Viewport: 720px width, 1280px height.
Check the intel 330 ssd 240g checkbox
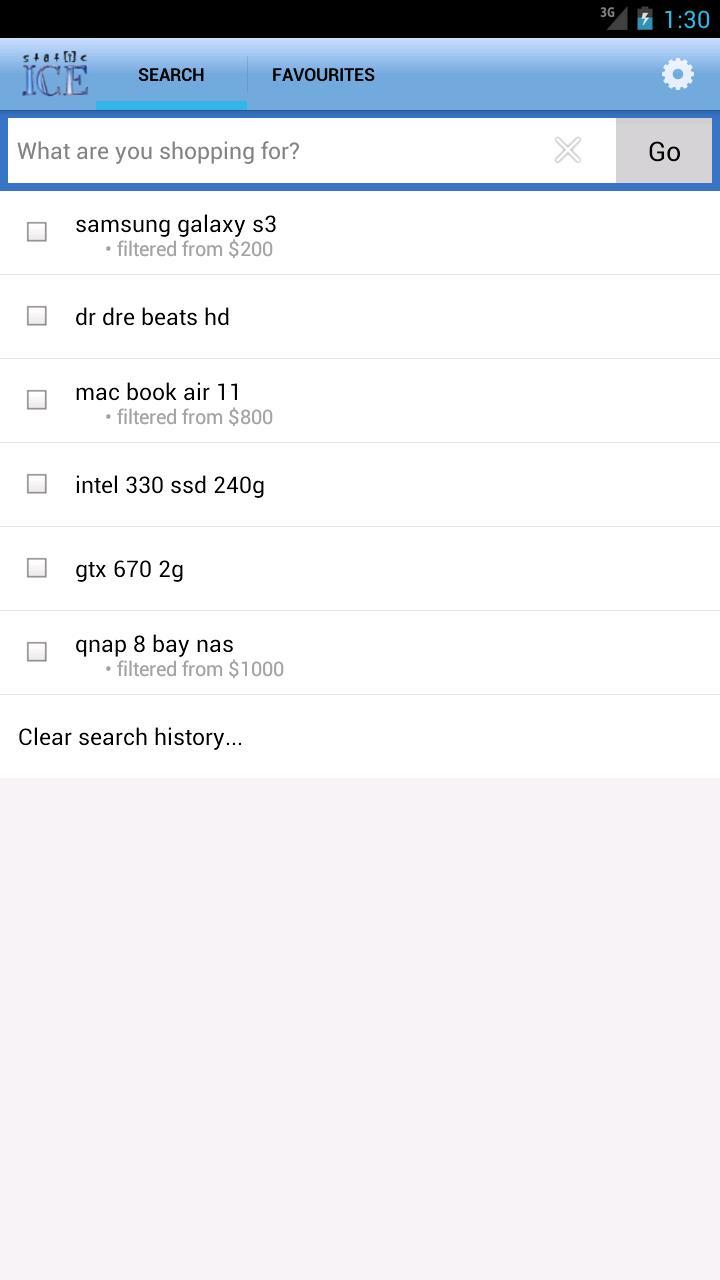pos(37,484)
